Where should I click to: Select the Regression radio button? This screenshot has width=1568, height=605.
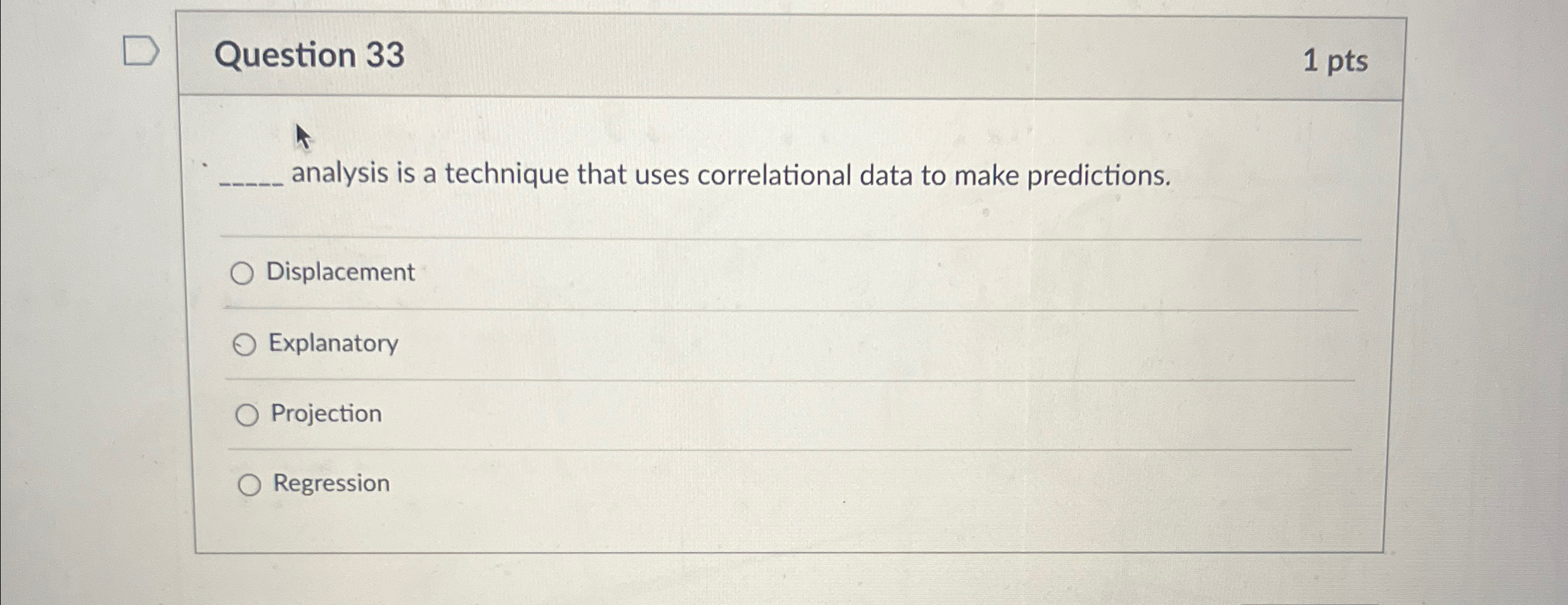[250, 485]
